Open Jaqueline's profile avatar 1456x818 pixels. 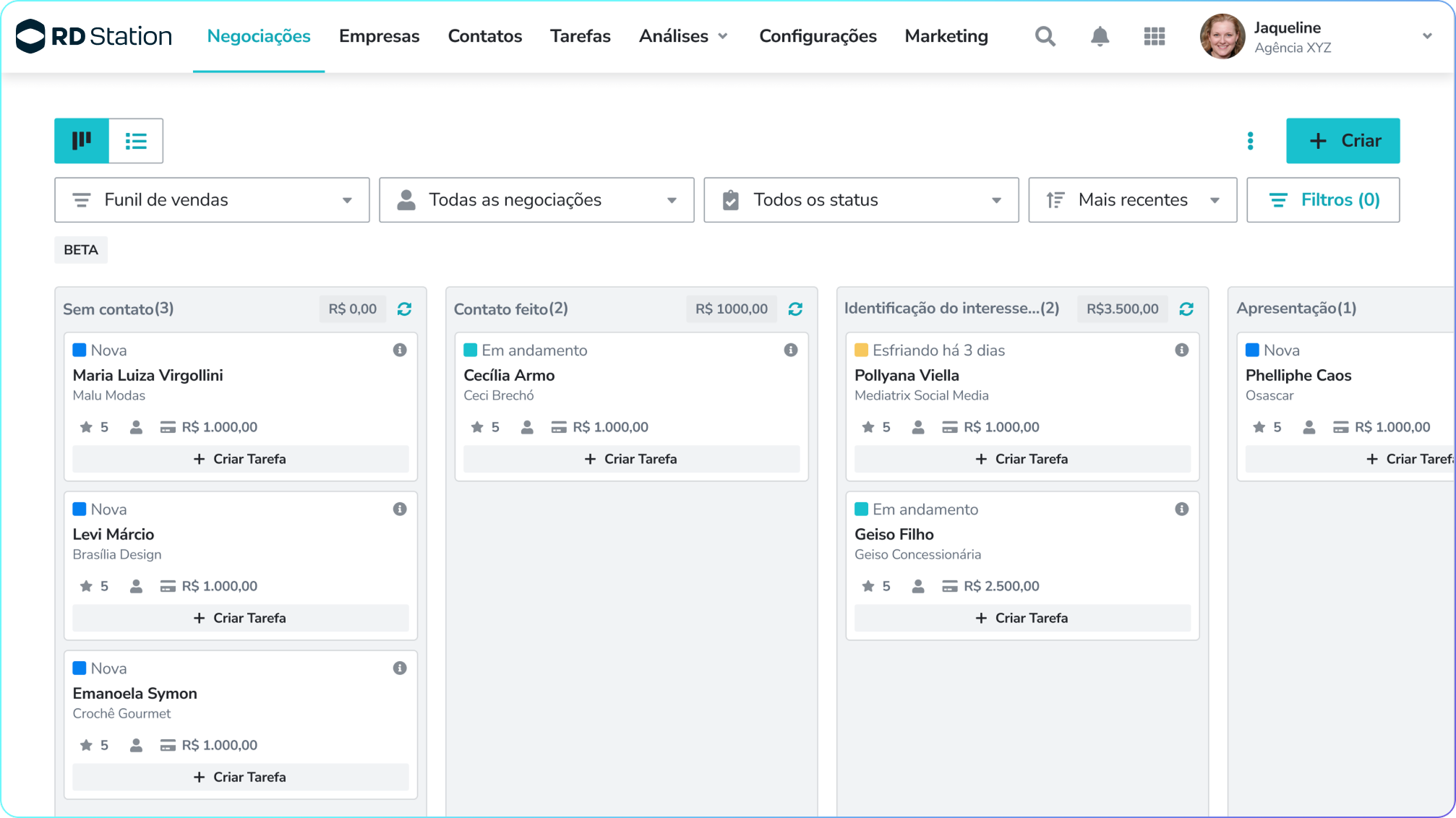(x=1222, y=36)
